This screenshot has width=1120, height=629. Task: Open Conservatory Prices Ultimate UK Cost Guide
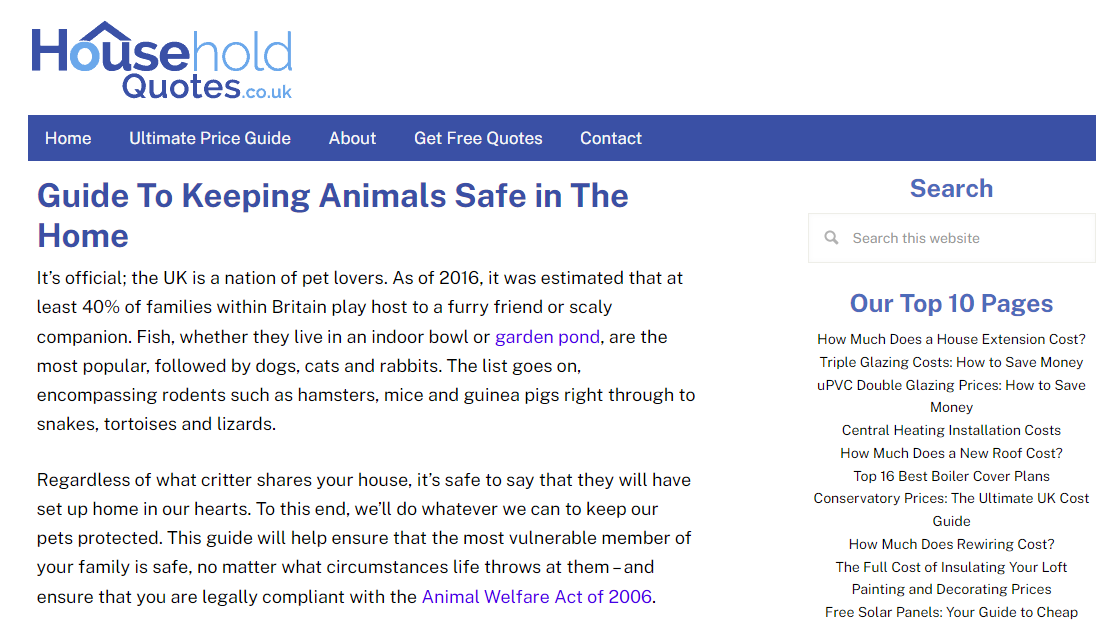(x=951, y=498)
